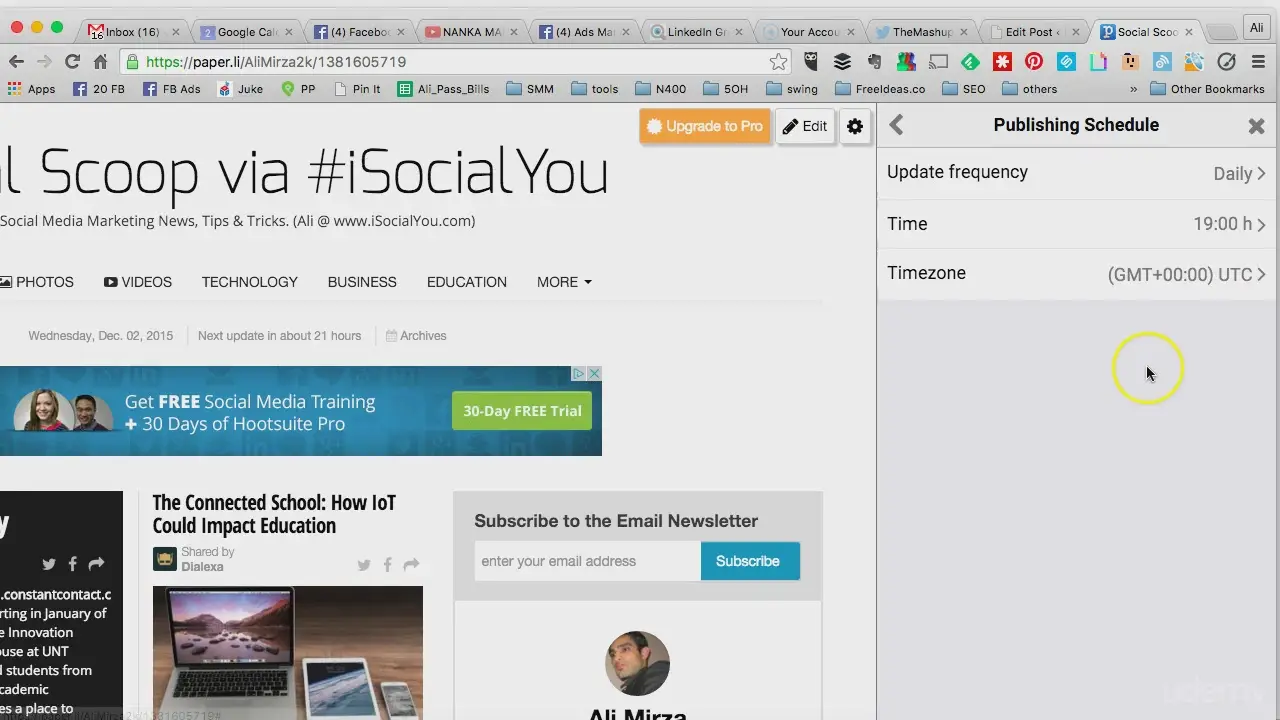Viewport: 1280px width, 720px height.
Task: Open the Other Bookmarks folder
Action: coord(1207,89)
